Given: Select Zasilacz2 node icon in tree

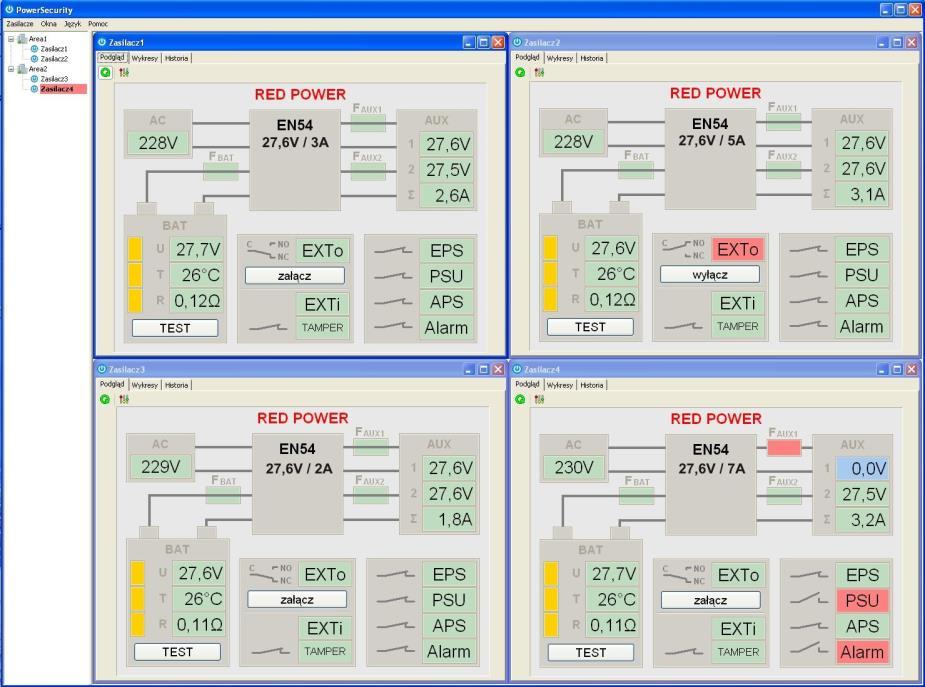Looking at the screenshot, I should [x=34, y=59].
